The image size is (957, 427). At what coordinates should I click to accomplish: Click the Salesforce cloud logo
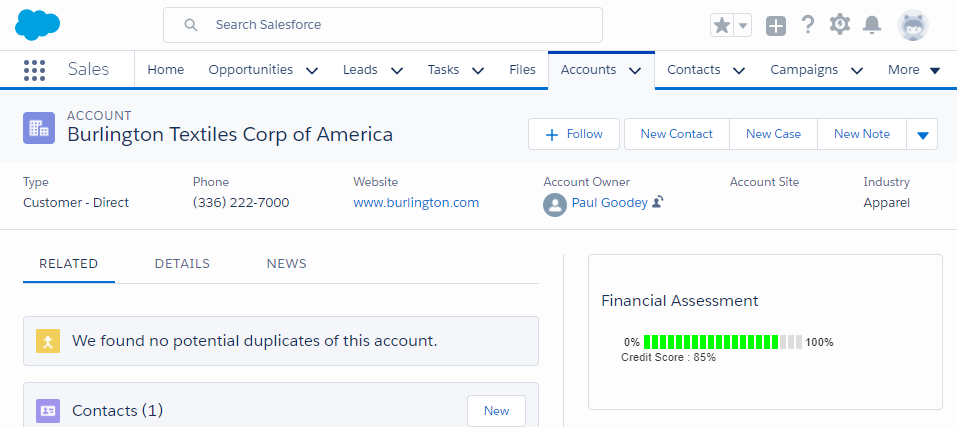click(37, 25)
